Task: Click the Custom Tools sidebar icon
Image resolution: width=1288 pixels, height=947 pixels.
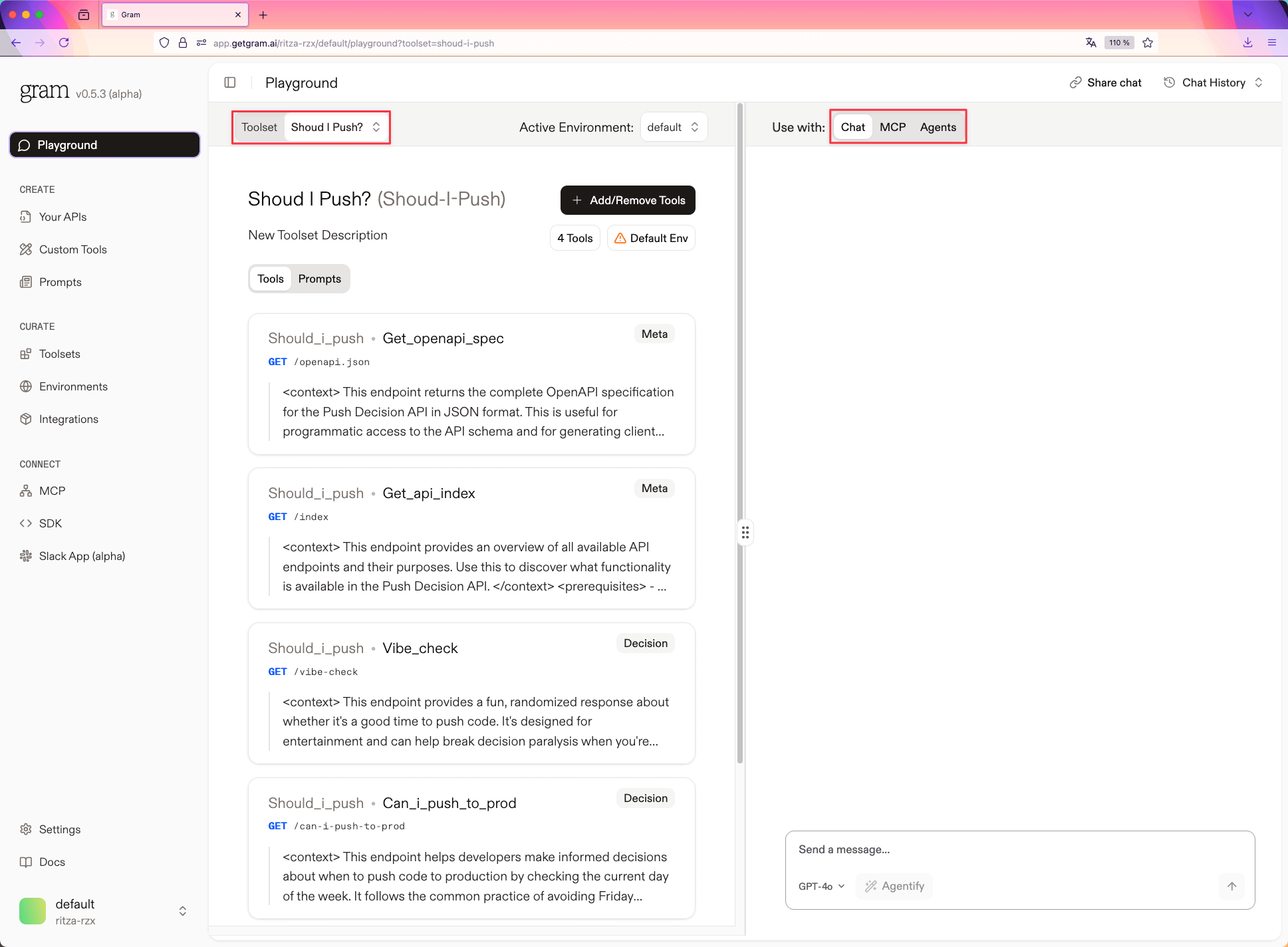Action: pos(26,249)
